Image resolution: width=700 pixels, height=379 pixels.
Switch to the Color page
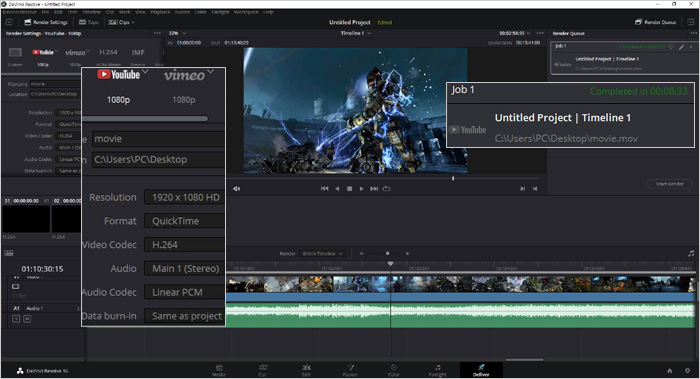pyautogui.click(x=394, y=370)
